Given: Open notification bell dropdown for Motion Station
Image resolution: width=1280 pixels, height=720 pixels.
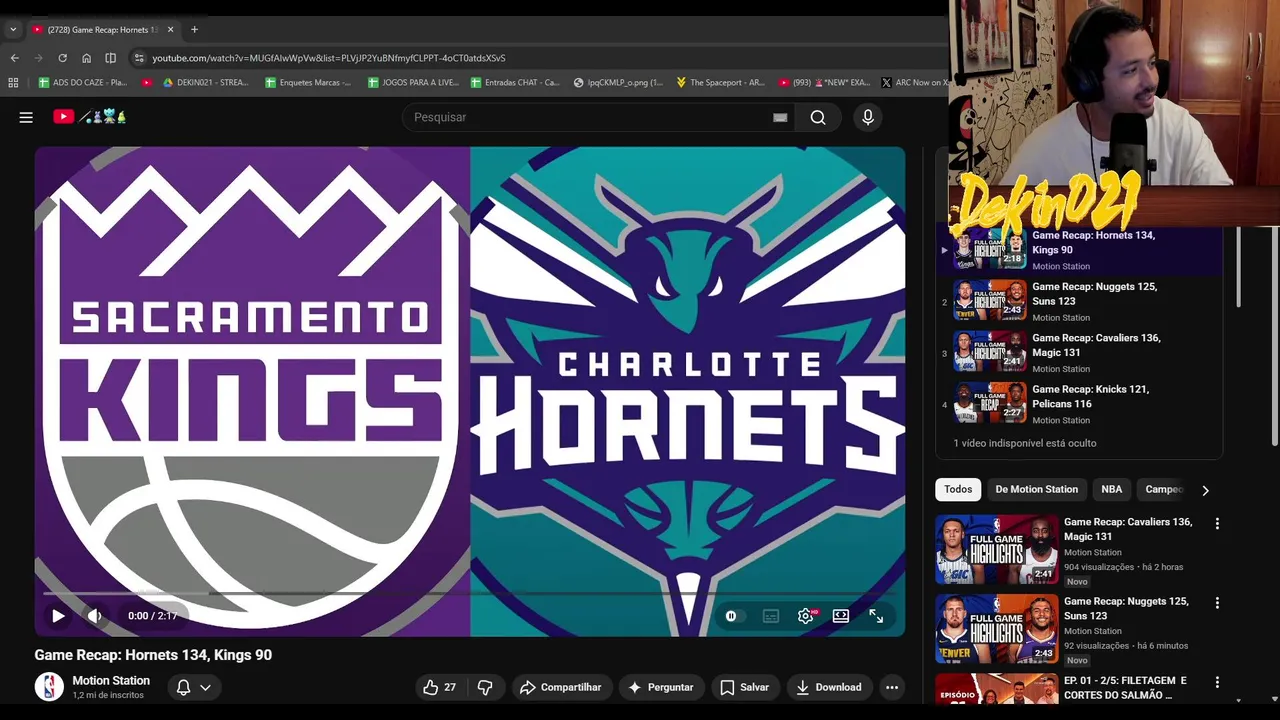Looking at the screenshot, I should coord(194,687).
